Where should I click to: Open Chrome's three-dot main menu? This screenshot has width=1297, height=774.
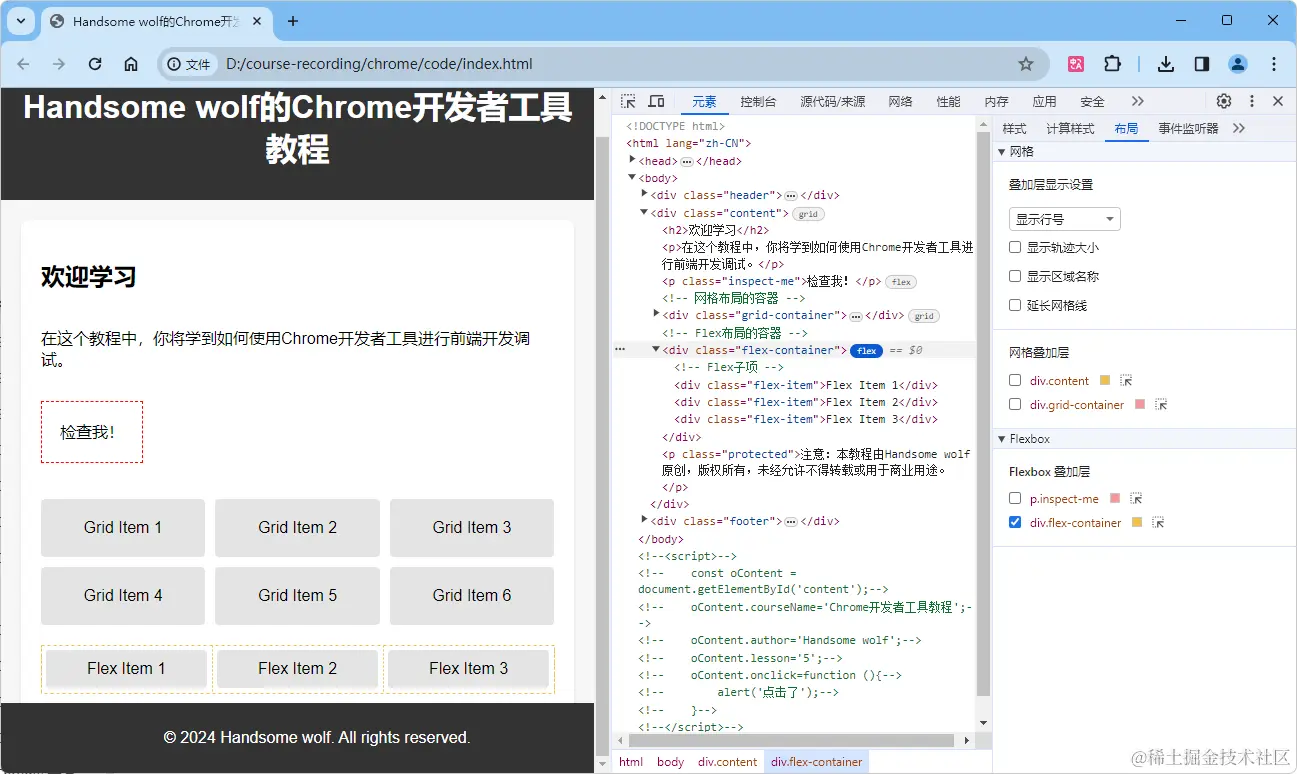tap(1274, 64)
